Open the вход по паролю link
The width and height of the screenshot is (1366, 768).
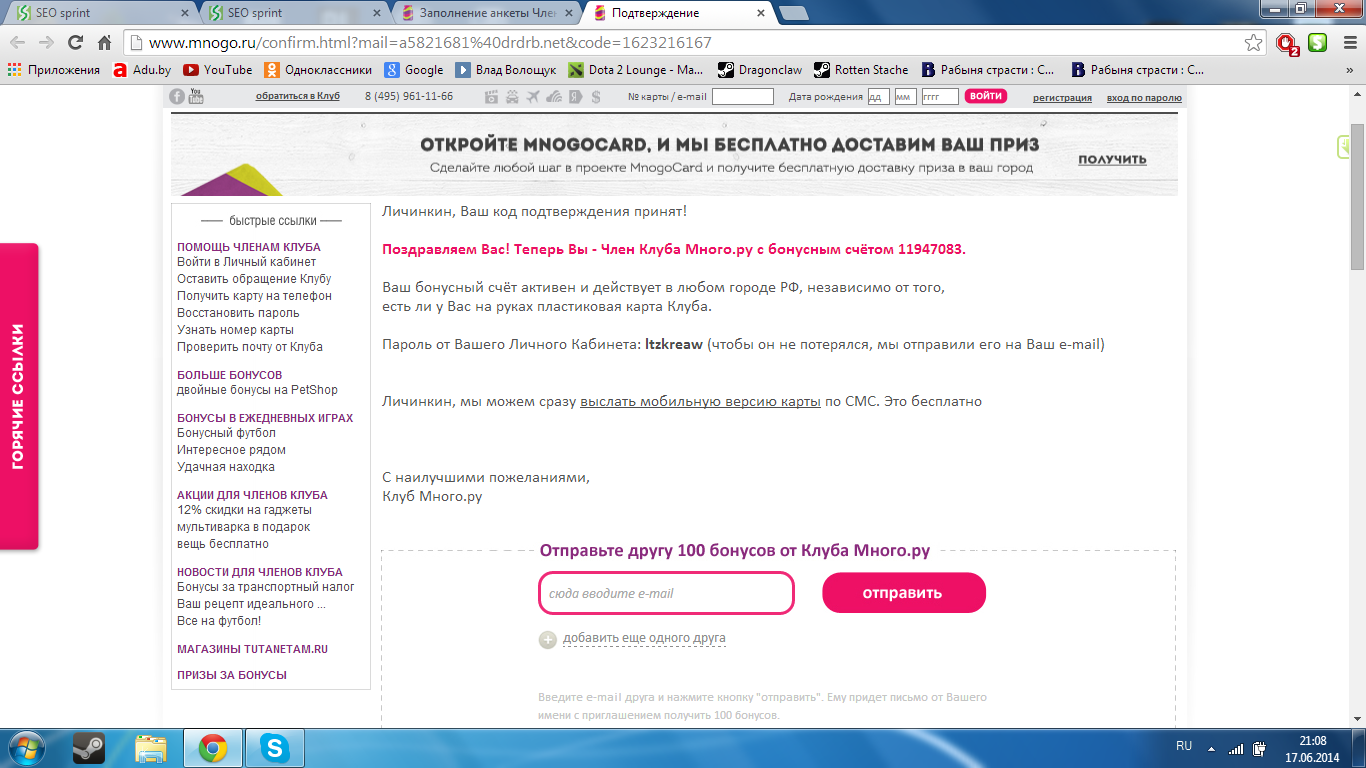1144,98
